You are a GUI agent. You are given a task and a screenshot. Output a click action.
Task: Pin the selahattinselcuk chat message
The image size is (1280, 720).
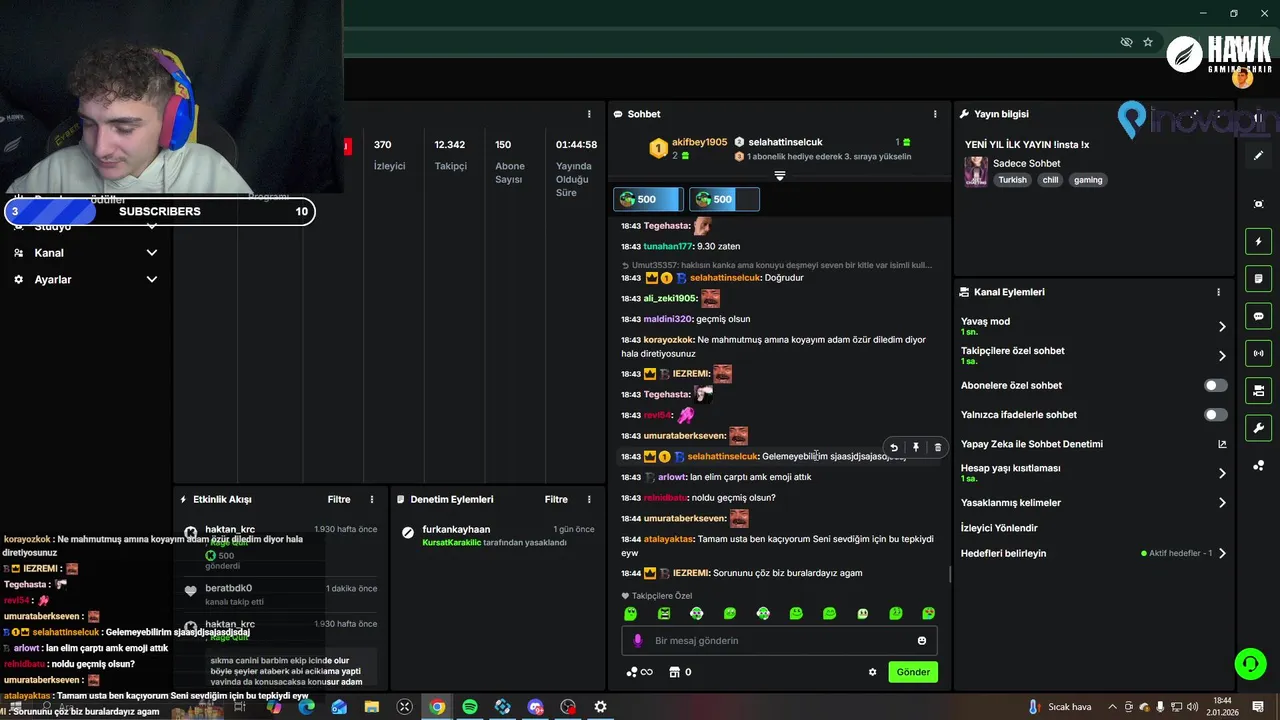coord(916,448)
